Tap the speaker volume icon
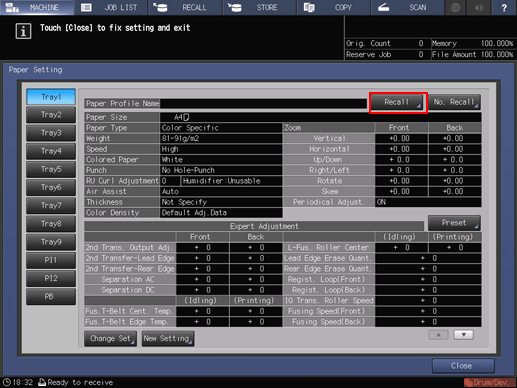Screen dimensions: 517x388 [x=479, y=7]
